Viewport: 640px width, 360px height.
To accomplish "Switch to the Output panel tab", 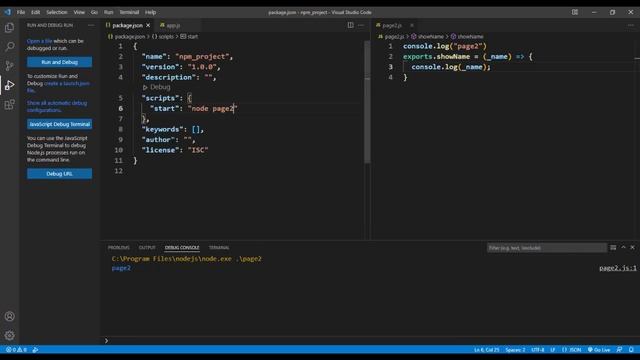I will pyautogui.click(x=147, y=248).
